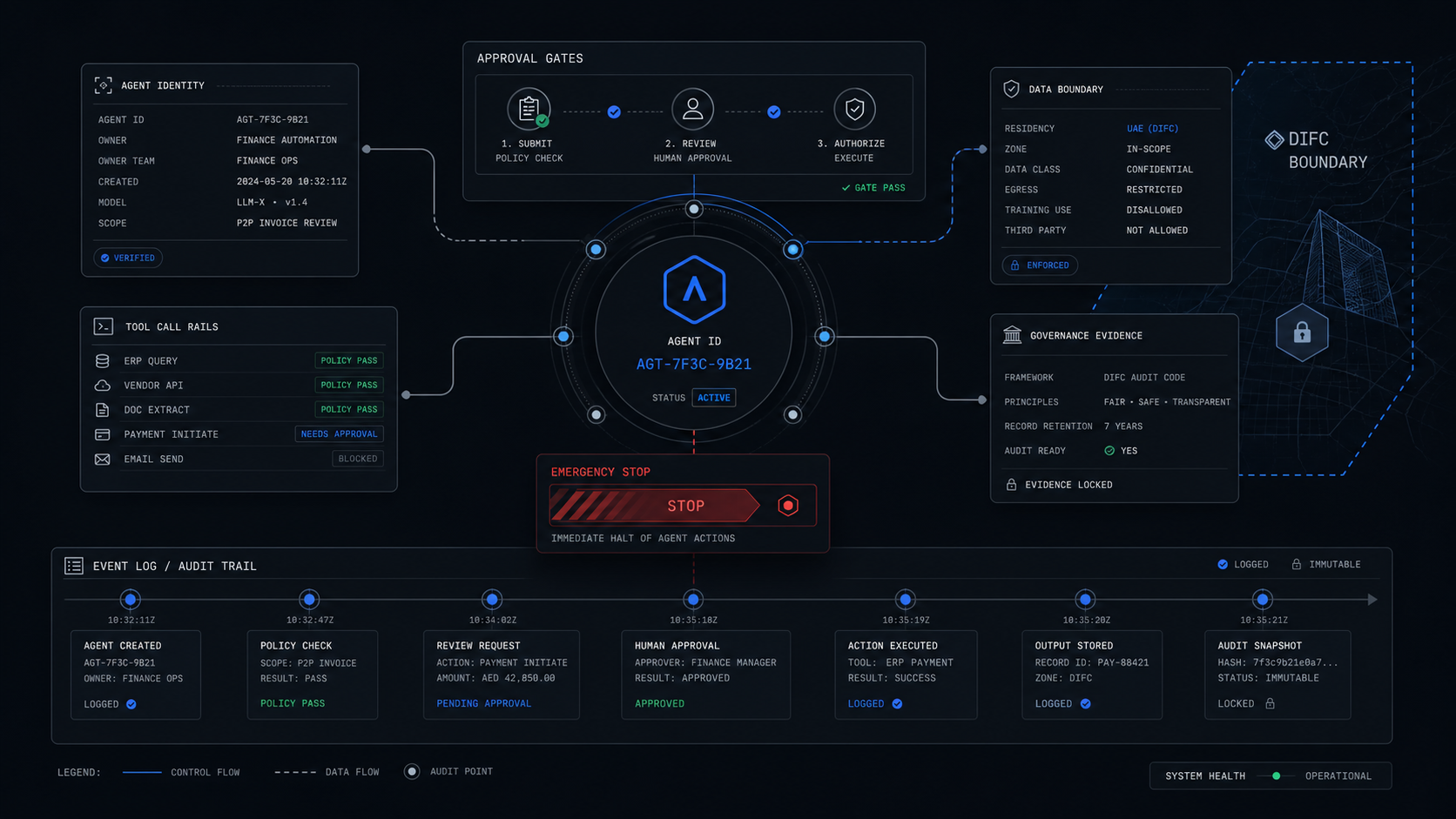
Task: Select the ERP Query database icon
Action: (x=102, y=360)
